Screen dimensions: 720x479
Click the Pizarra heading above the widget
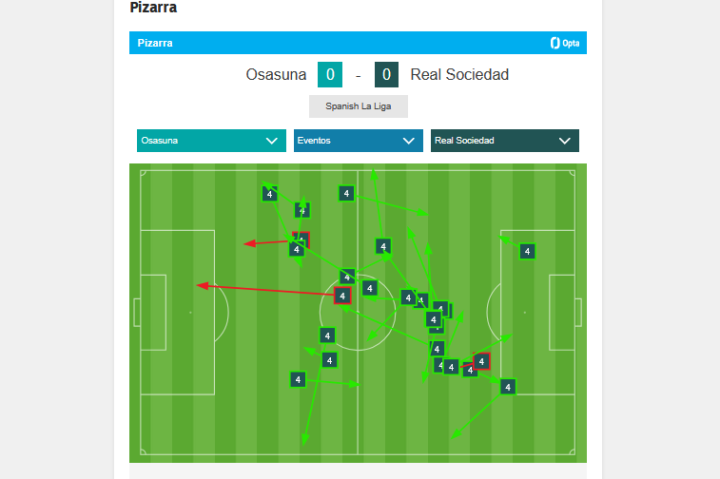154,8
